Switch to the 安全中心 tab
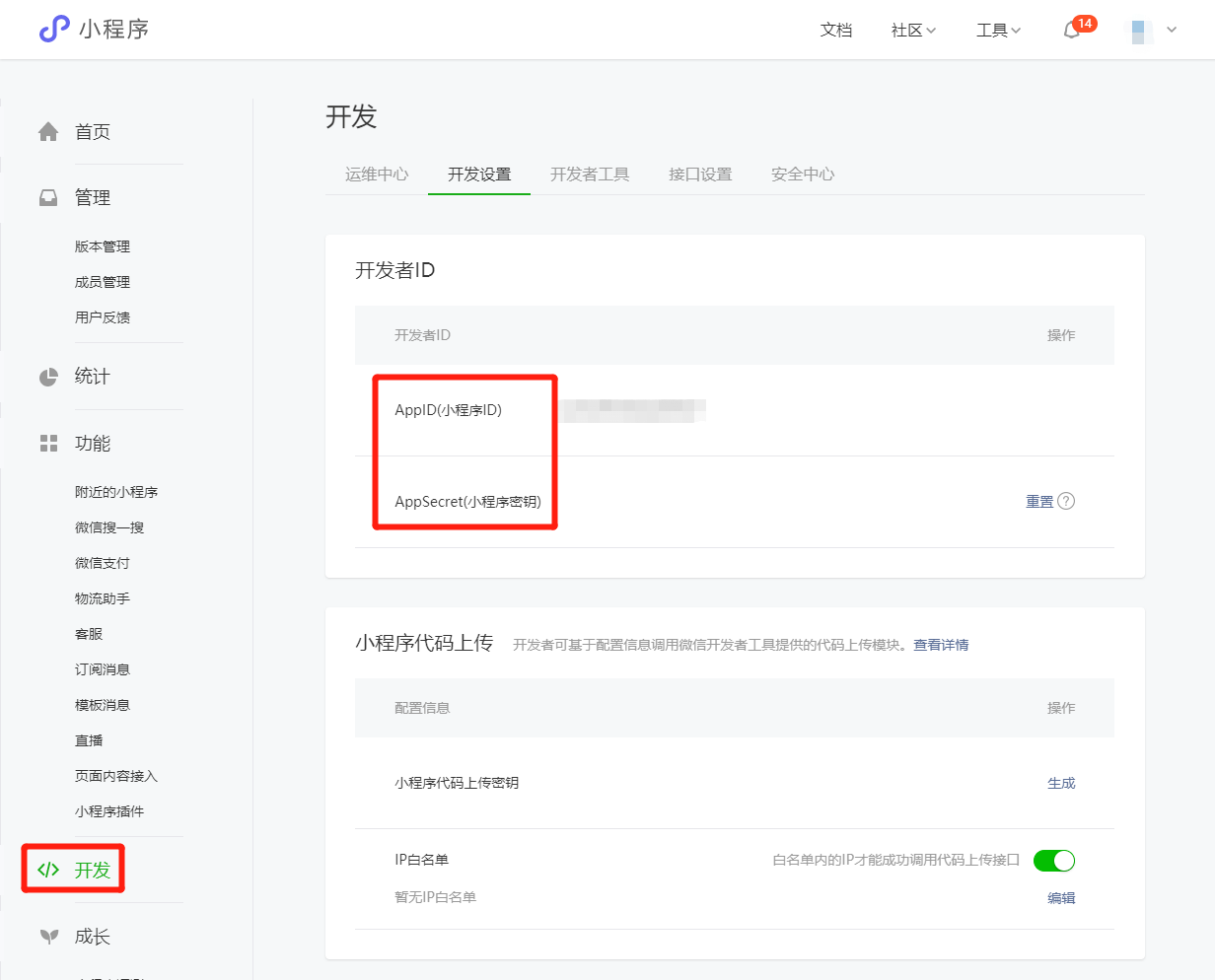Image resolution: width=1215 pixels, height=980 pixels. point(803,175)
